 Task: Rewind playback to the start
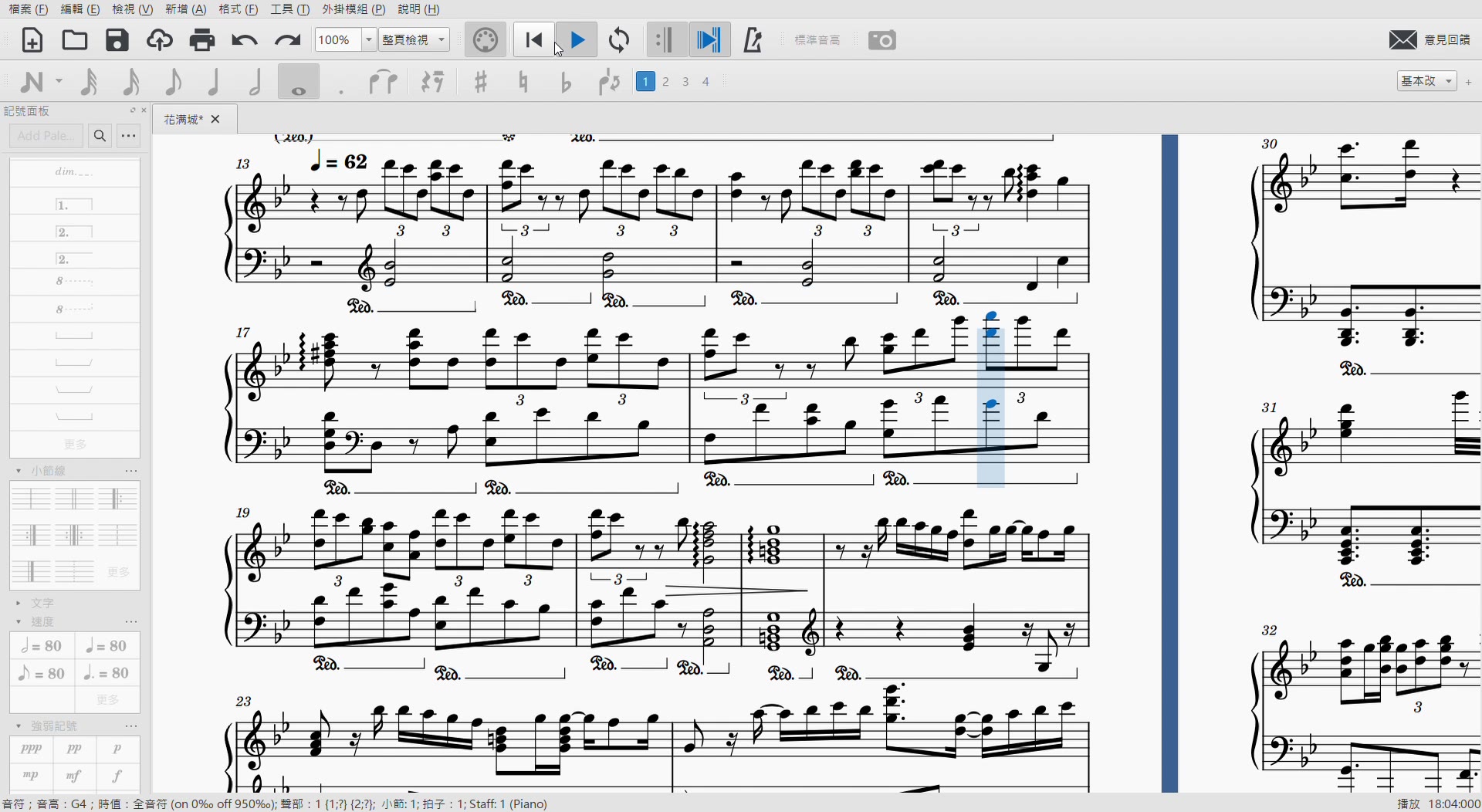coord(533,40)
